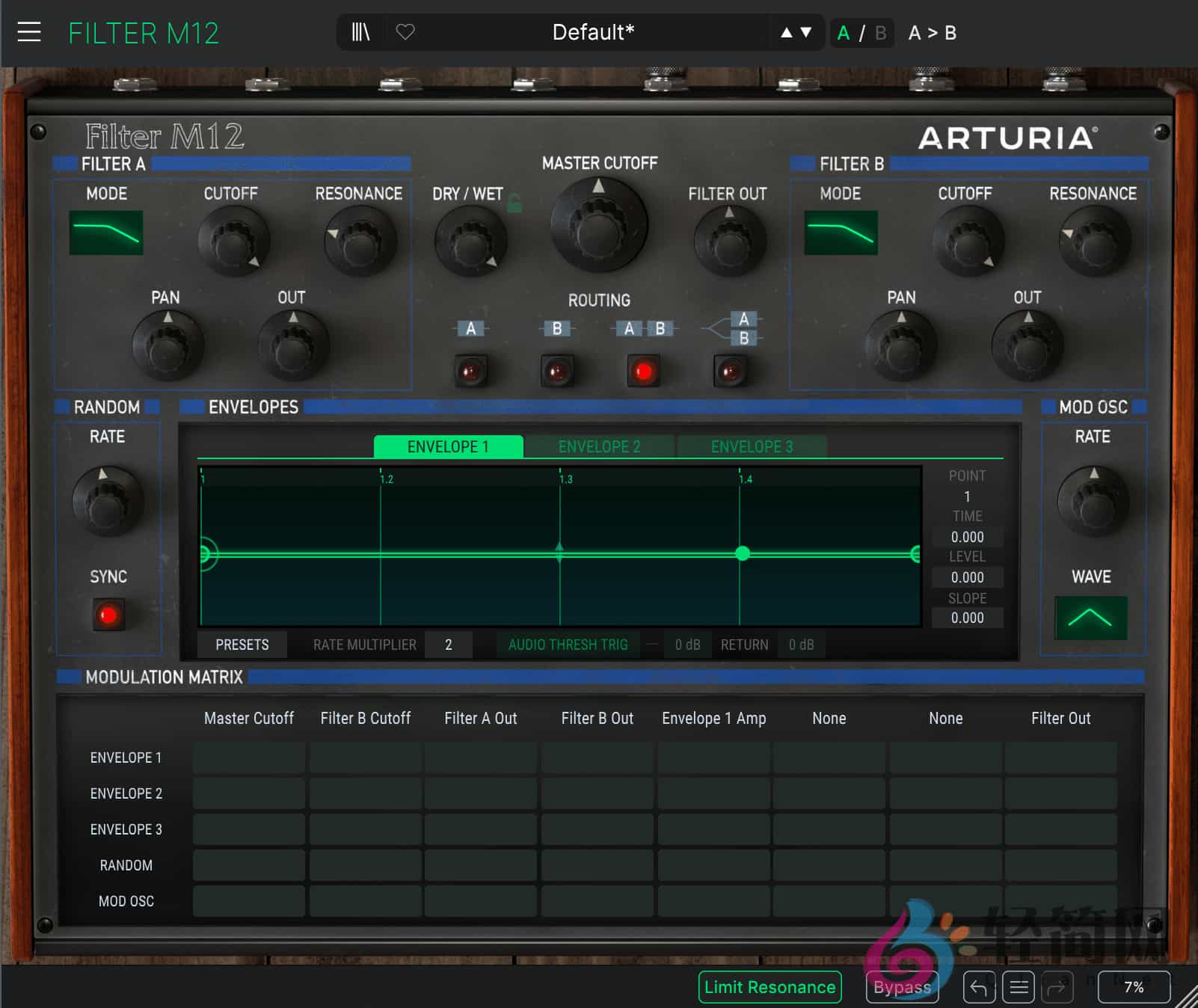
Task: Open the hamburger main menu
Action: click(29, 32)
